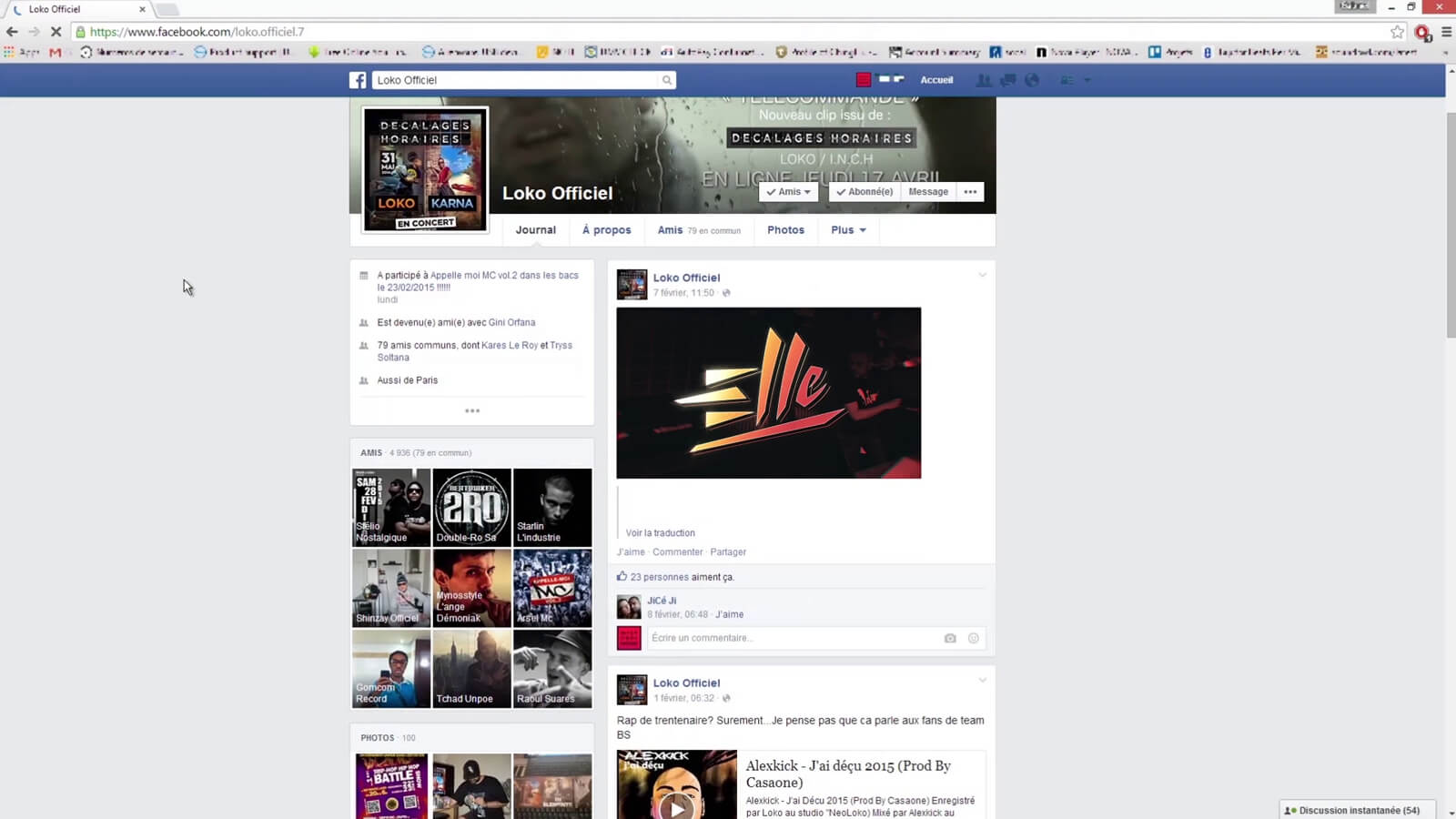1456x819 pixels.
Task: Click the red extension icon in toolbar
Action: (x=1423, y=32)
